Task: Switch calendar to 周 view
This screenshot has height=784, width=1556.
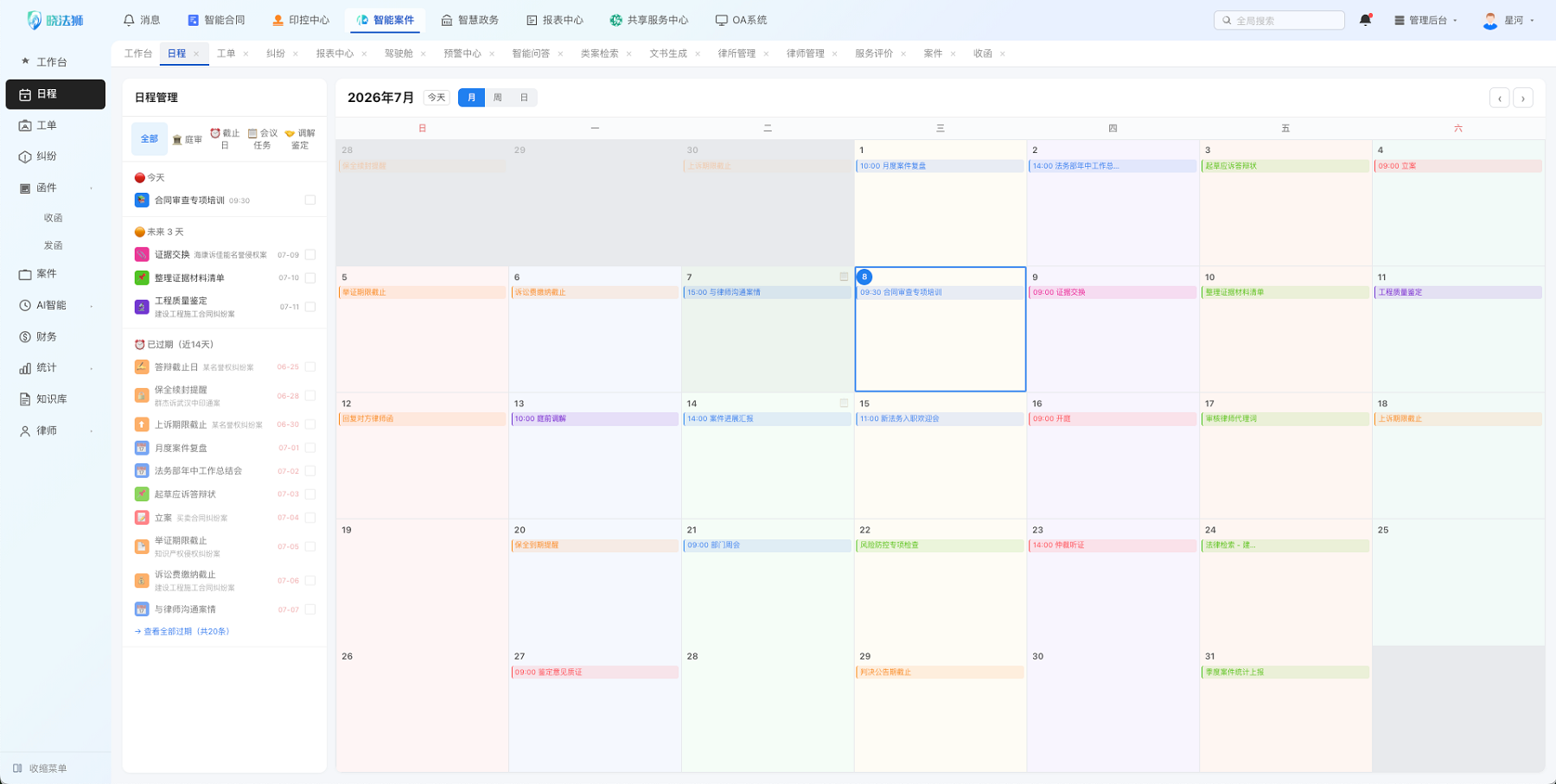Action: (x=498, y=98)
